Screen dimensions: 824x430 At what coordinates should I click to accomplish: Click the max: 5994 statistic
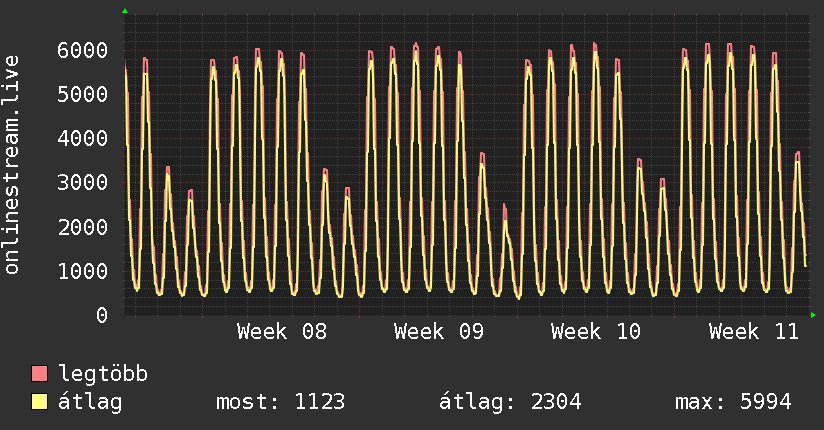coord(733,402)
